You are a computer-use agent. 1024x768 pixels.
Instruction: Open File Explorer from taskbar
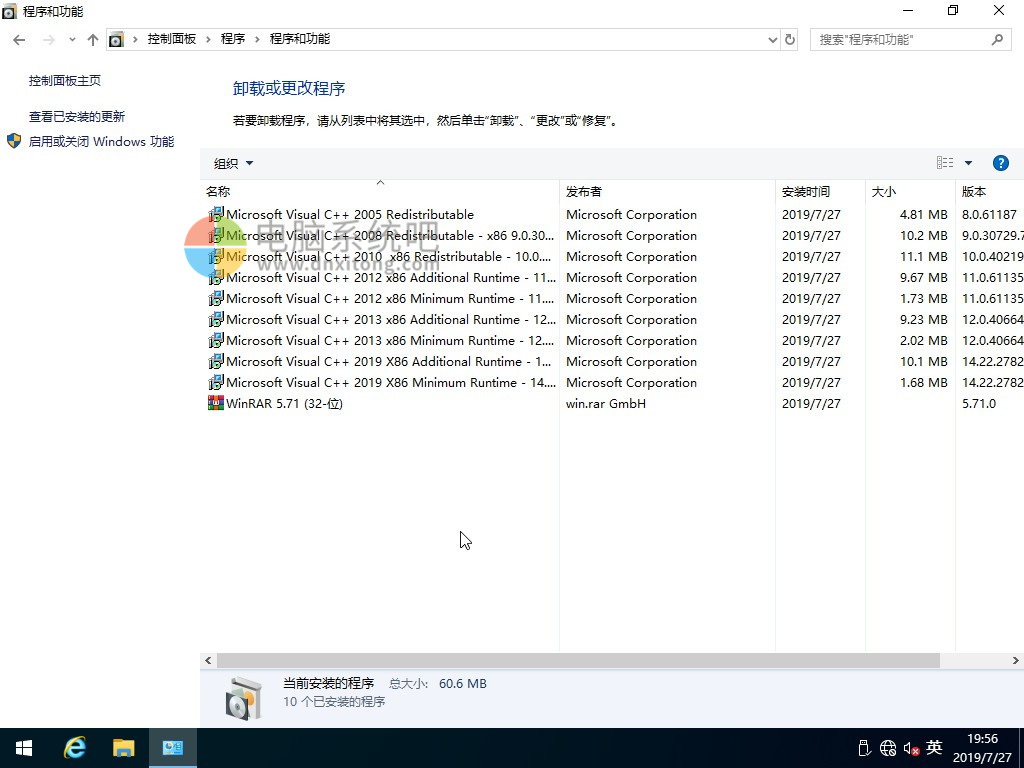[123, 748]
